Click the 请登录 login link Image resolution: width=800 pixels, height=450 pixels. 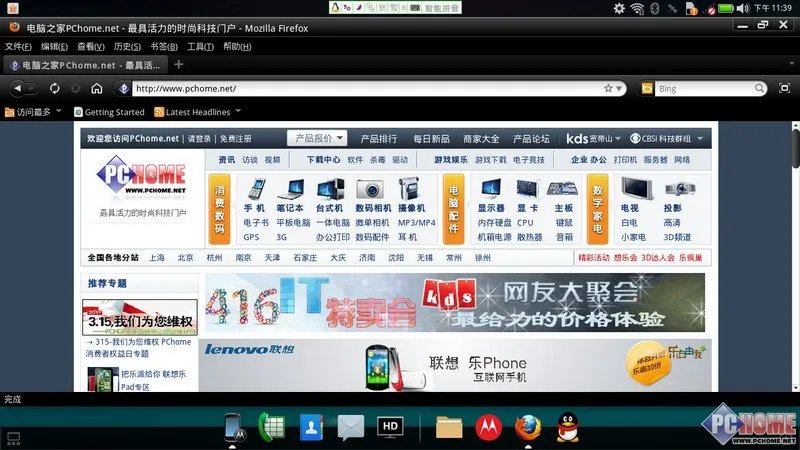(199, 139)
